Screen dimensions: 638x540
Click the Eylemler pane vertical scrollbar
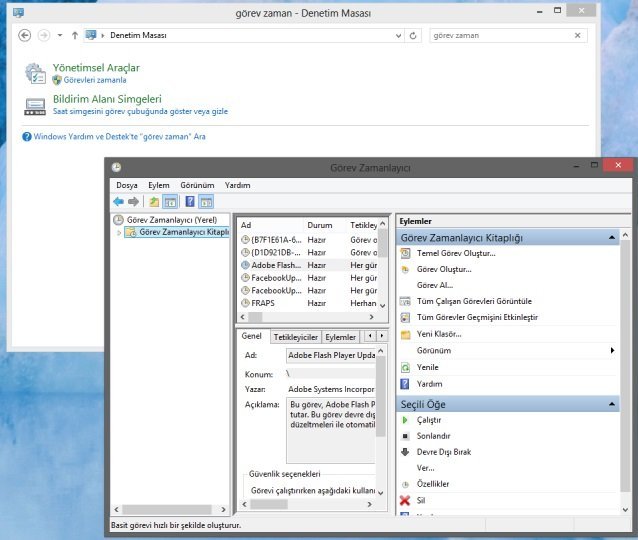[x=625, y=366]
